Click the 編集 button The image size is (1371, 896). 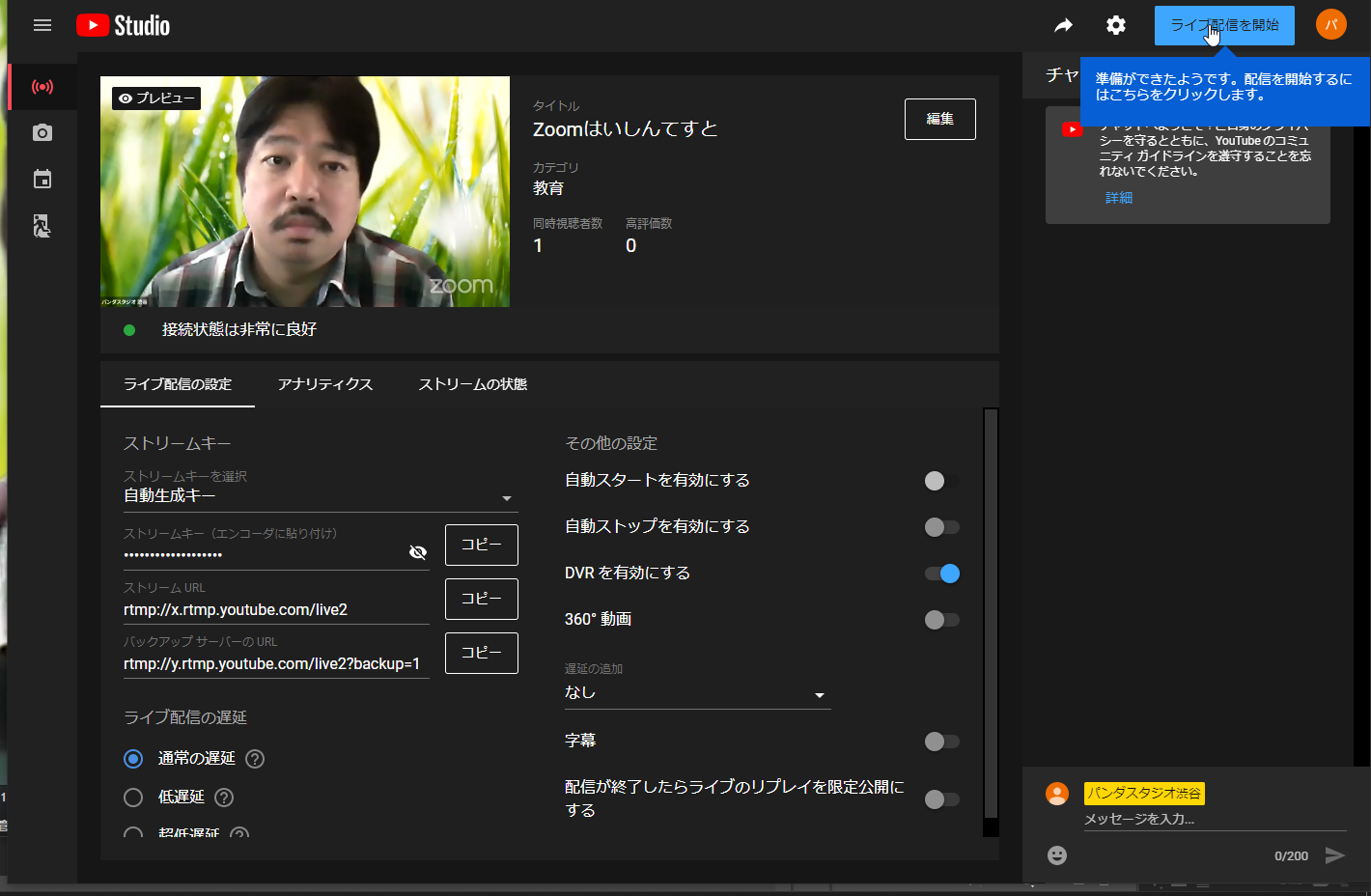(x=940, y=119)
